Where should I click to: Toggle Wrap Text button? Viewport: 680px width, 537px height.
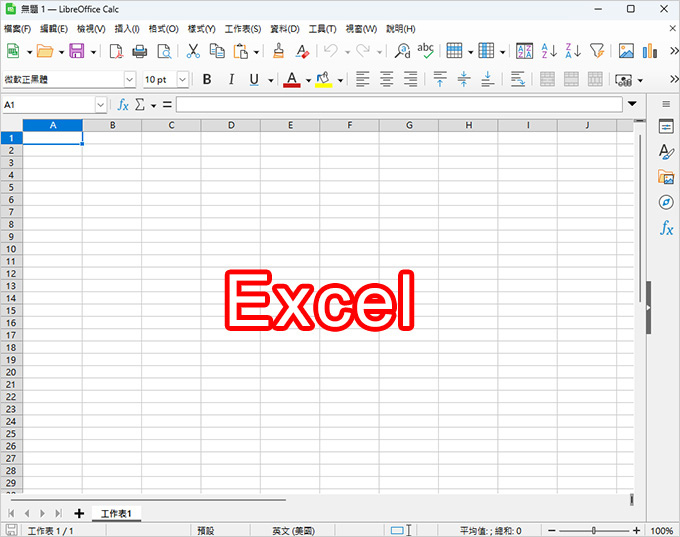pyautogui.click(x=517, y=79)
